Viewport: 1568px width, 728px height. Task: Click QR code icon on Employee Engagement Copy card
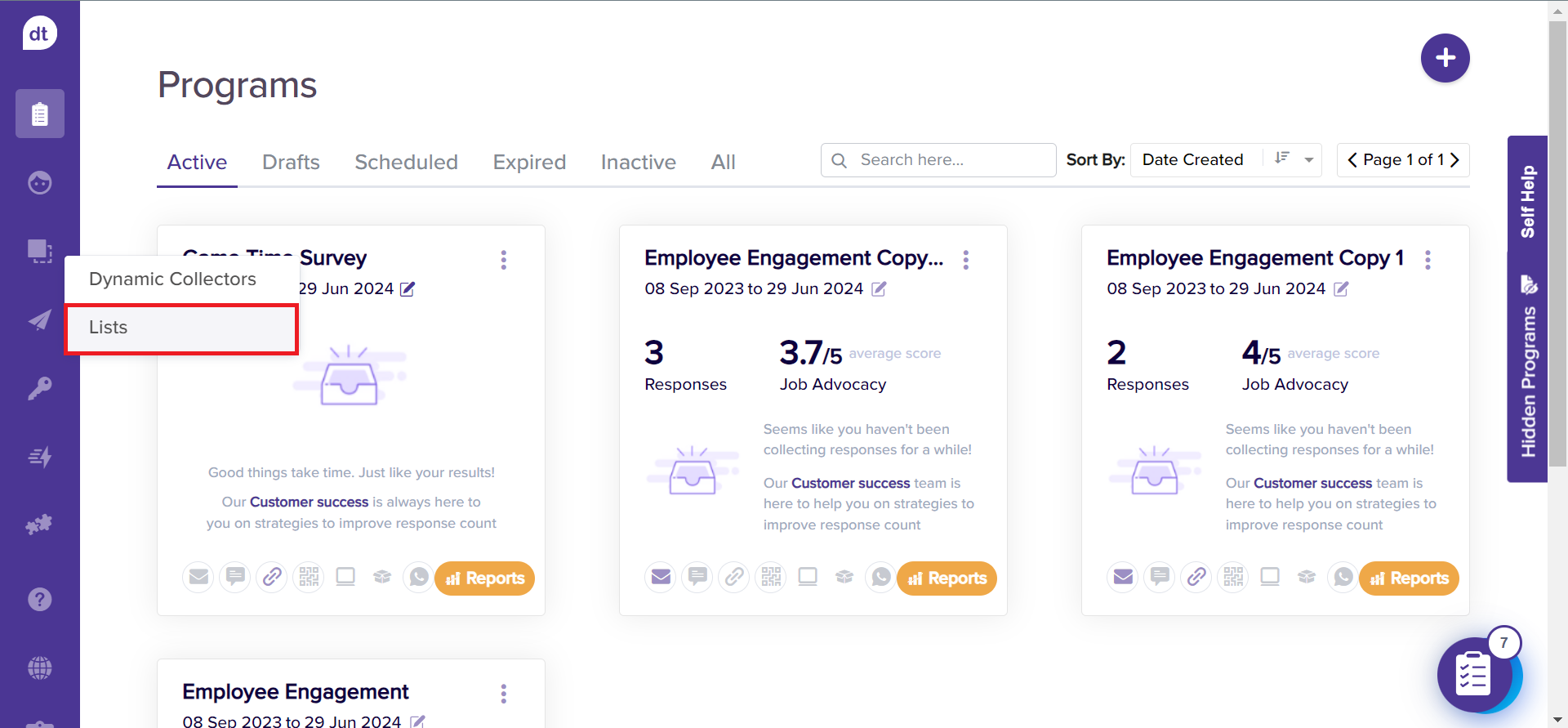770,578
